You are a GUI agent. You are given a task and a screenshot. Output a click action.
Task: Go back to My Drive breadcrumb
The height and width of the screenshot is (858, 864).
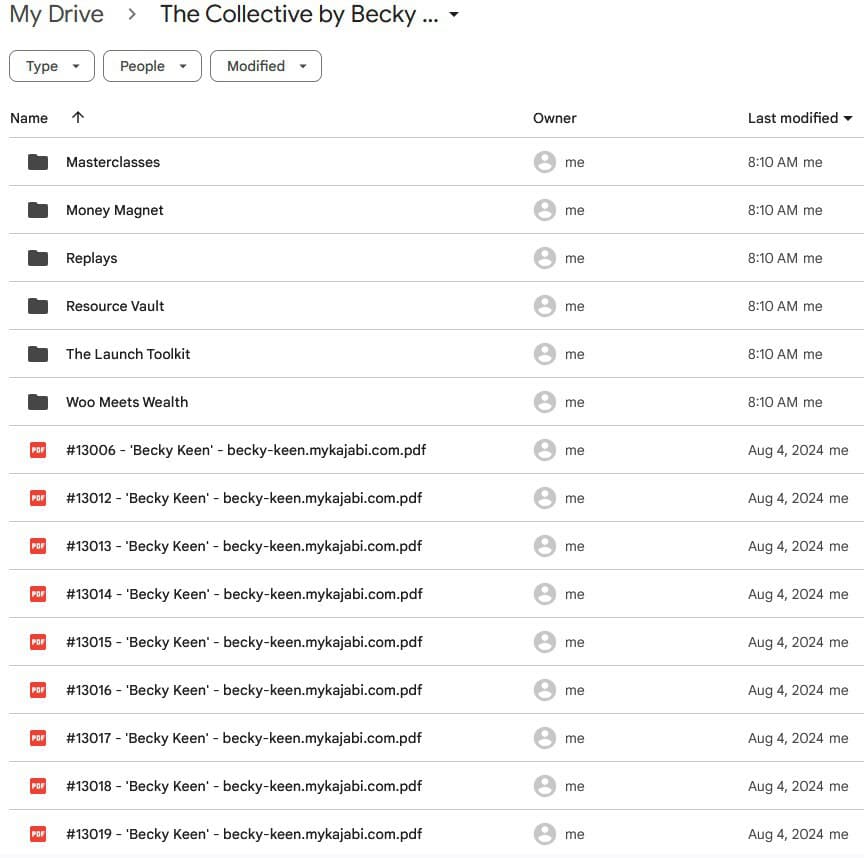pyautogui.click(x=56, y=15)
